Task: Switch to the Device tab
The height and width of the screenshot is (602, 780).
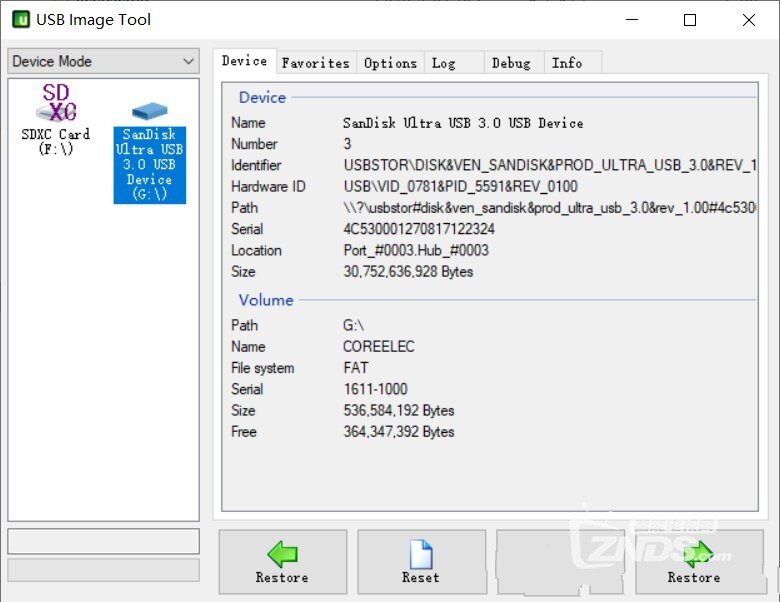Action: [244, 61]
